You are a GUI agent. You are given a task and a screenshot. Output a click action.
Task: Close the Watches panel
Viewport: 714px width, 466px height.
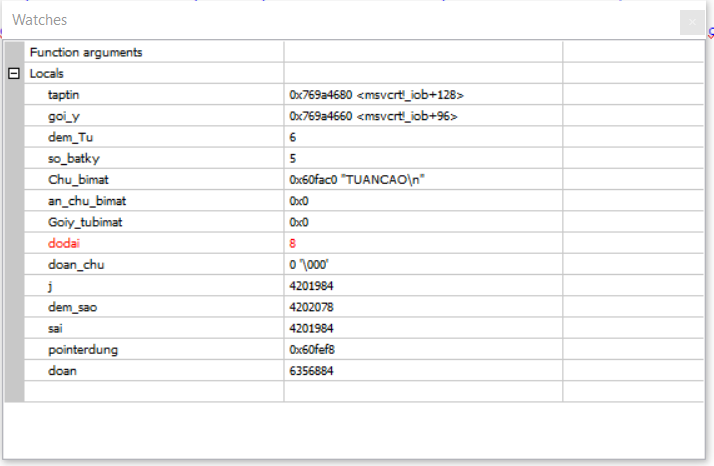click(692, 22)
